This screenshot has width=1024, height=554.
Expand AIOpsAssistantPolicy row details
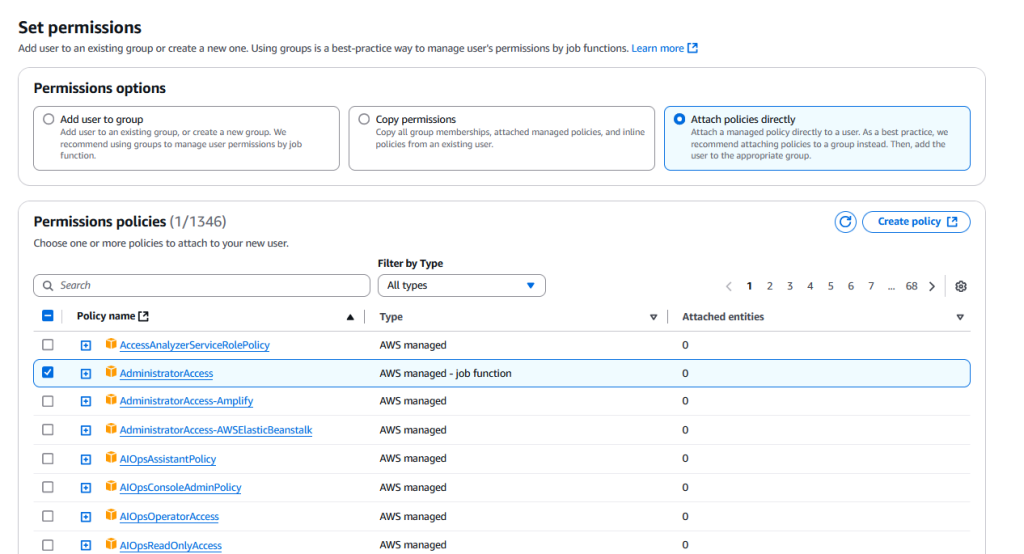[86, 459]
